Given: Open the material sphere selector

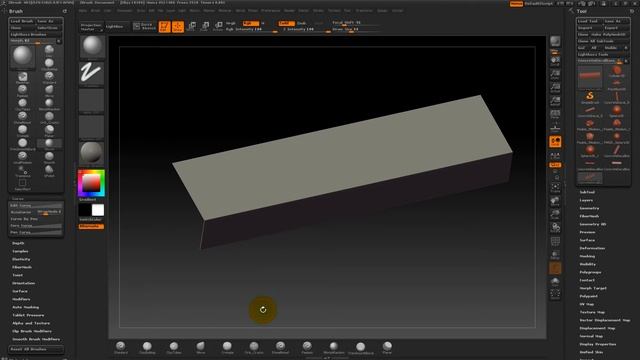Looking at the screenshot, I should 91,153.
